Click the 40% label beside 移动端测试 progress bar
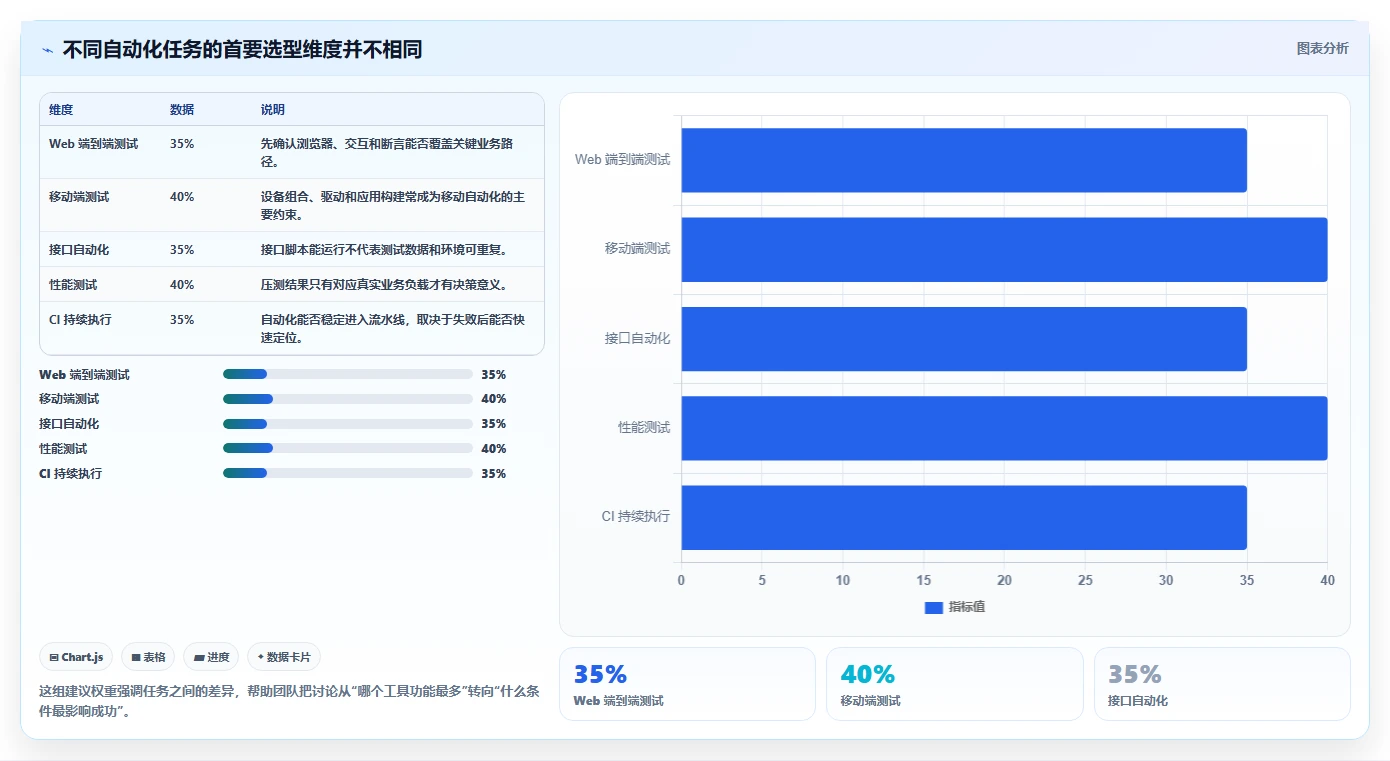The height and width of the screenshot is (761, 1390). [494, 399]
